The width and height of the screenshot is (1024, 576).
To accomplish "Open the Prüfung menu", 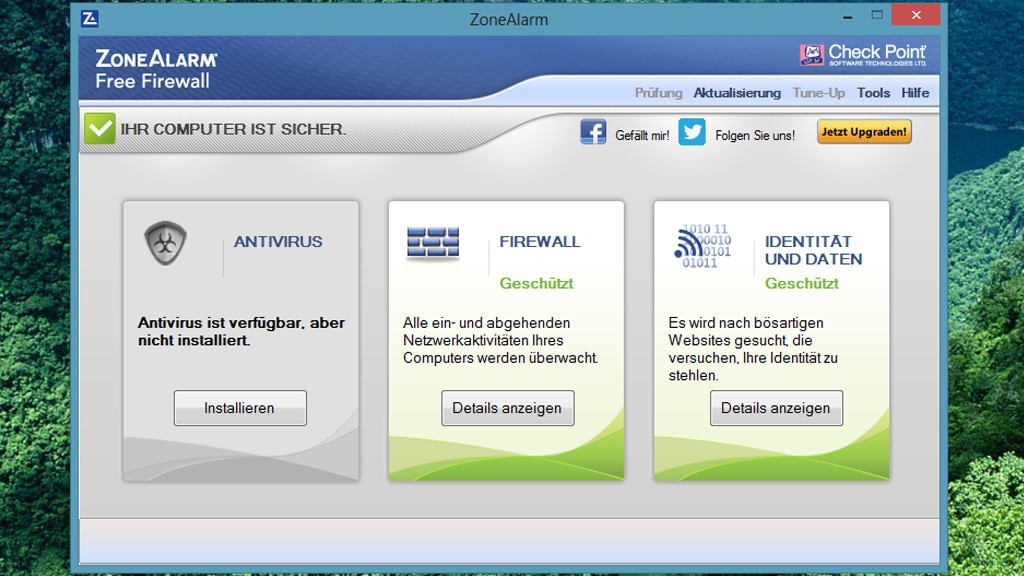I will click(x=658, y=93).
